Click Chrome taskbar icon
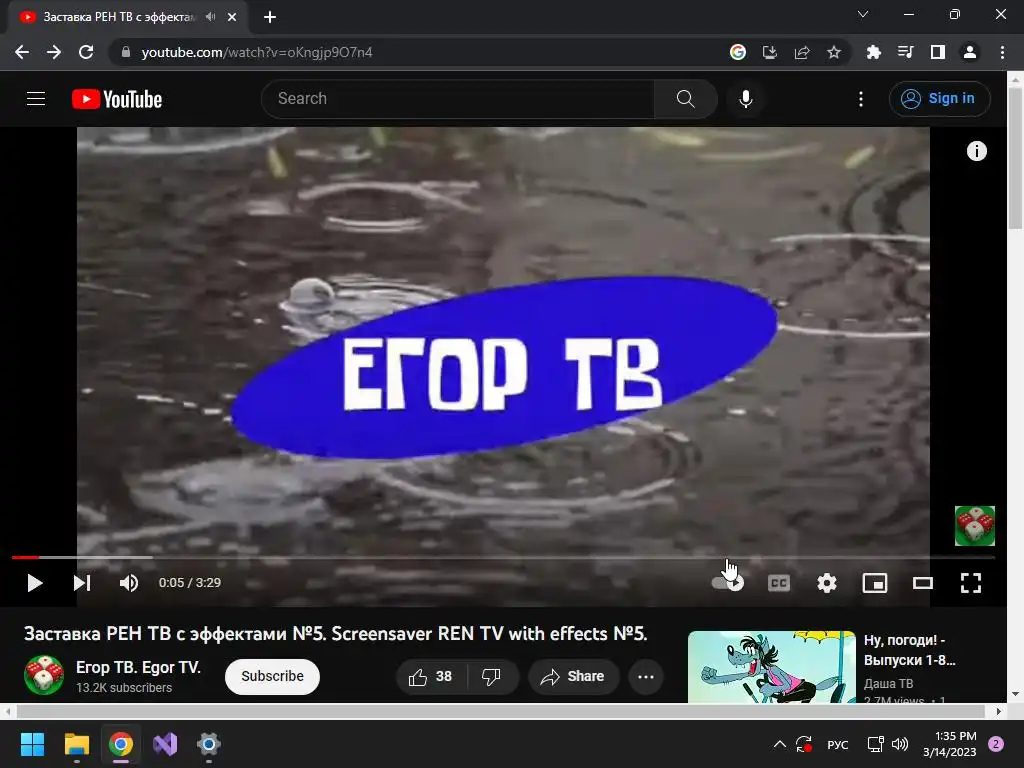This screenshot has width=1024, height=768. (121, 744)
